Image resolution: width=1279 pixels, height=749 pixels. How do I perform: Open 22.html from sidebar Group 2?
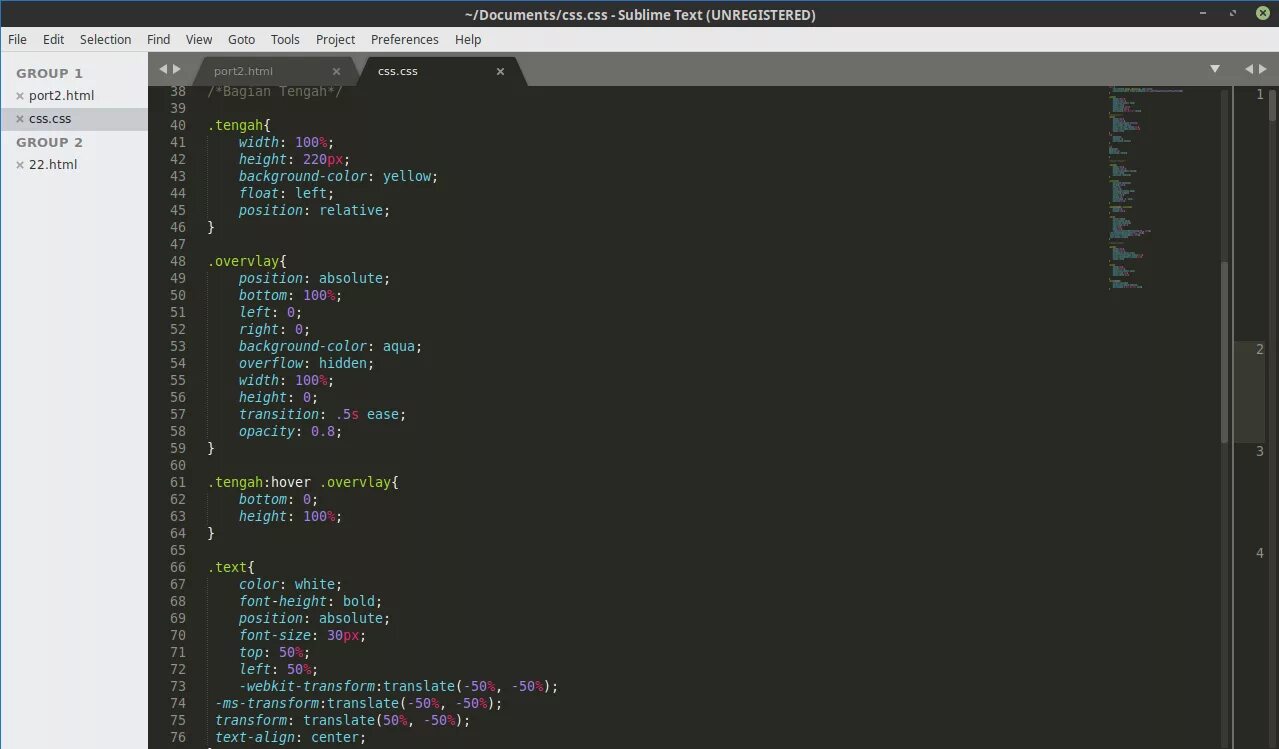point(53,165)
